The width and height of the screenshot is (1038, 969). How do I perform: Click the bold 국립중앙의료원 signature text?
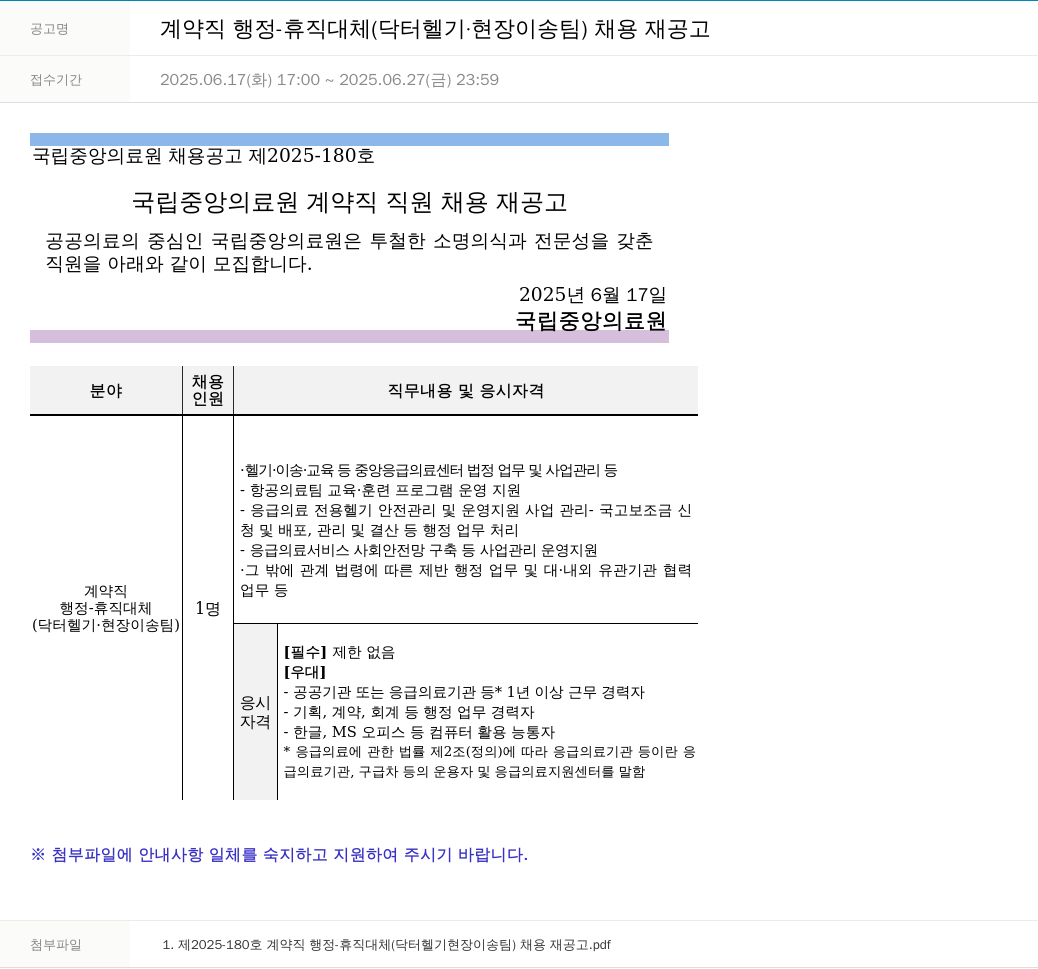tap(590, 320)
